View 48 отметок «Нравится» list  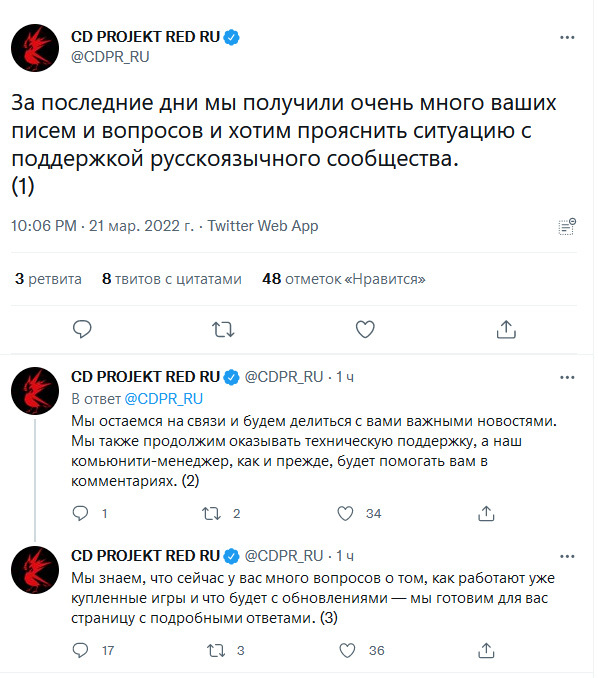pyautogui.click(x=344, y=279)
